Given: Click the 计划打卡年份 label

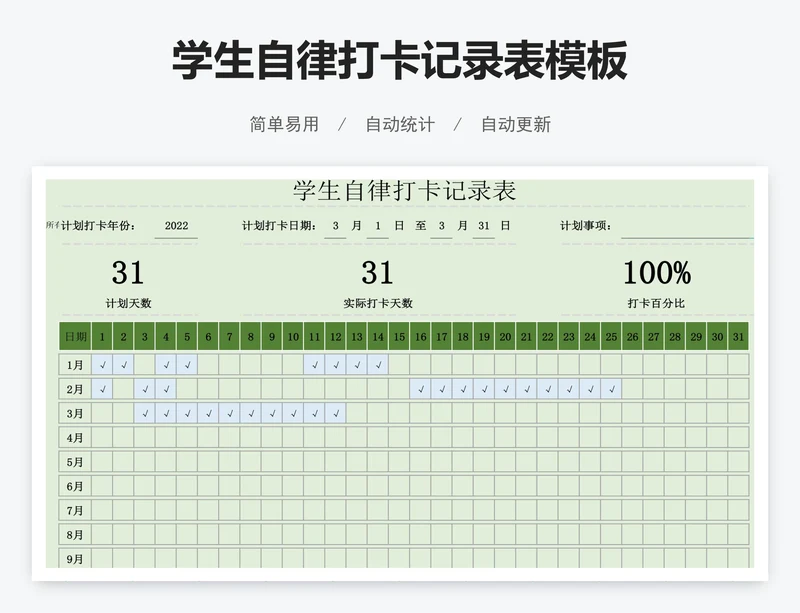Looking at the screenshot, I should point(98,226).
